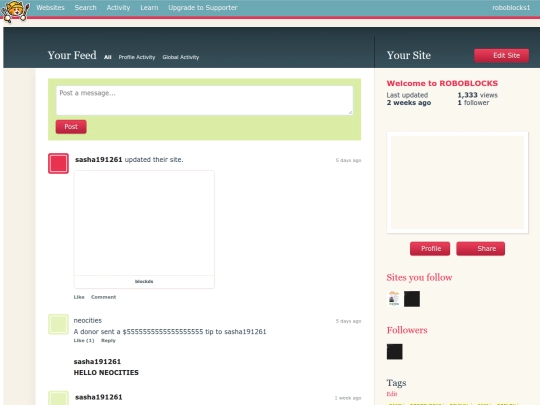
Task: Click the Neocities cat logo
Action: point(15,11)
